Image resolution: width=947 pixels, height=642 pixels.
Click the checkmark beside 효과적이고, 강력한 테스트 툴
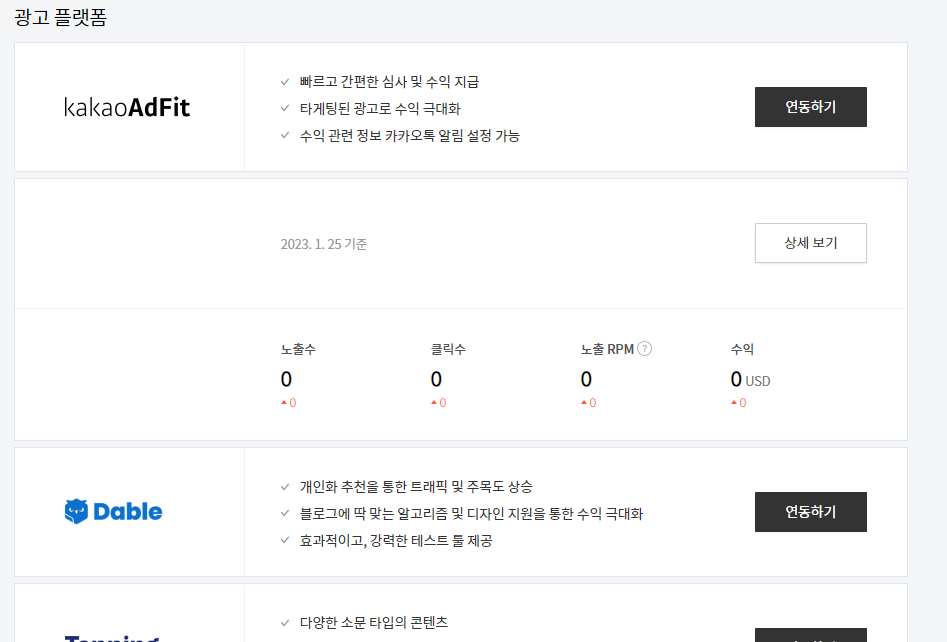(x=285, y=540)
